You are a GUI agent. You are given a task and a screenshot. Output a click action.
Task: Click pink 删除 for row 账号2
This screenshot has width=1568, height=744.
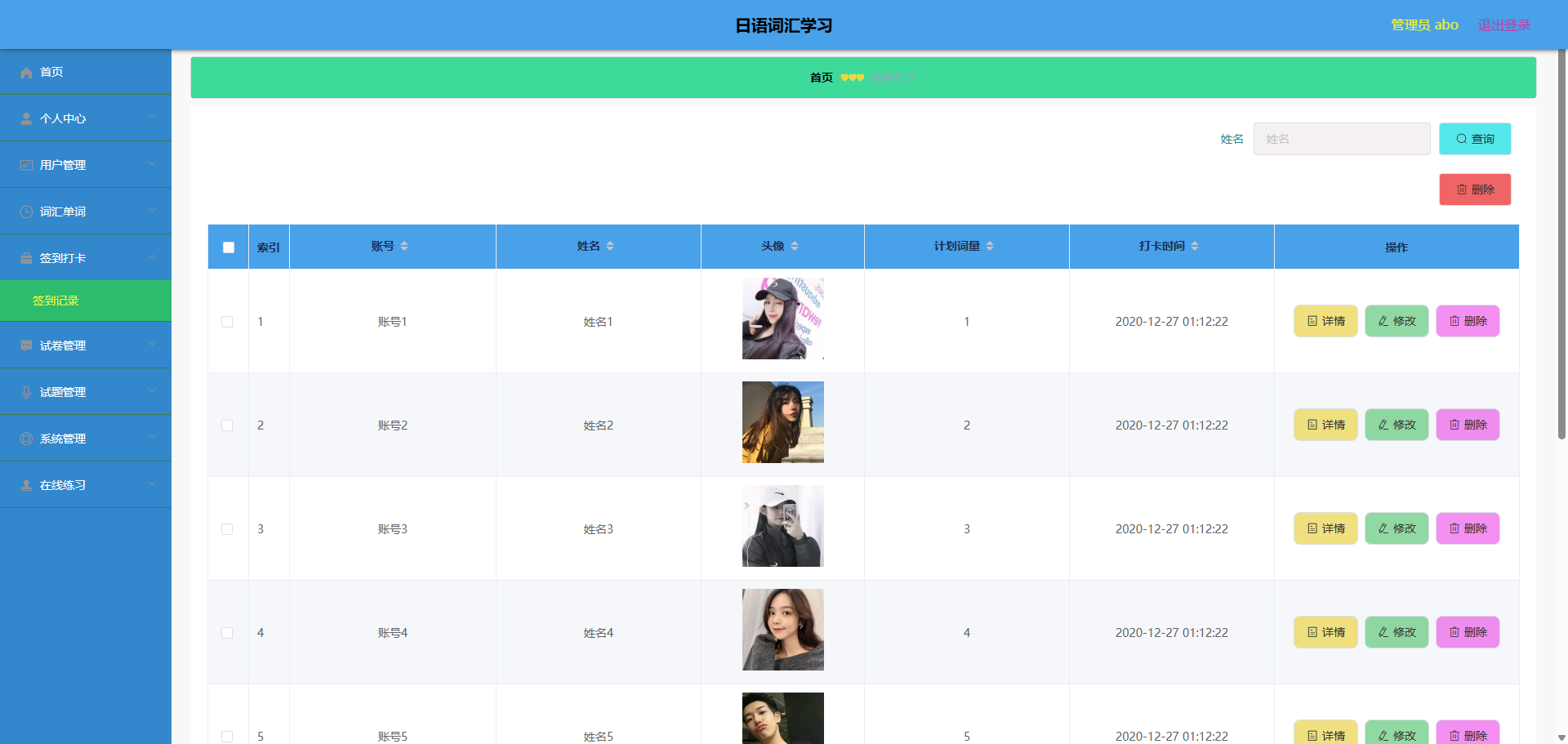(x=1468, y=425)
